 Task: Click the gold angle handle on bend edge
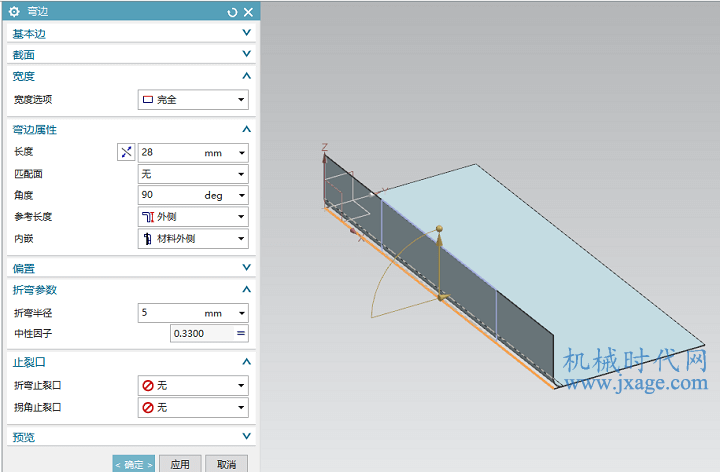click(442, 298)
